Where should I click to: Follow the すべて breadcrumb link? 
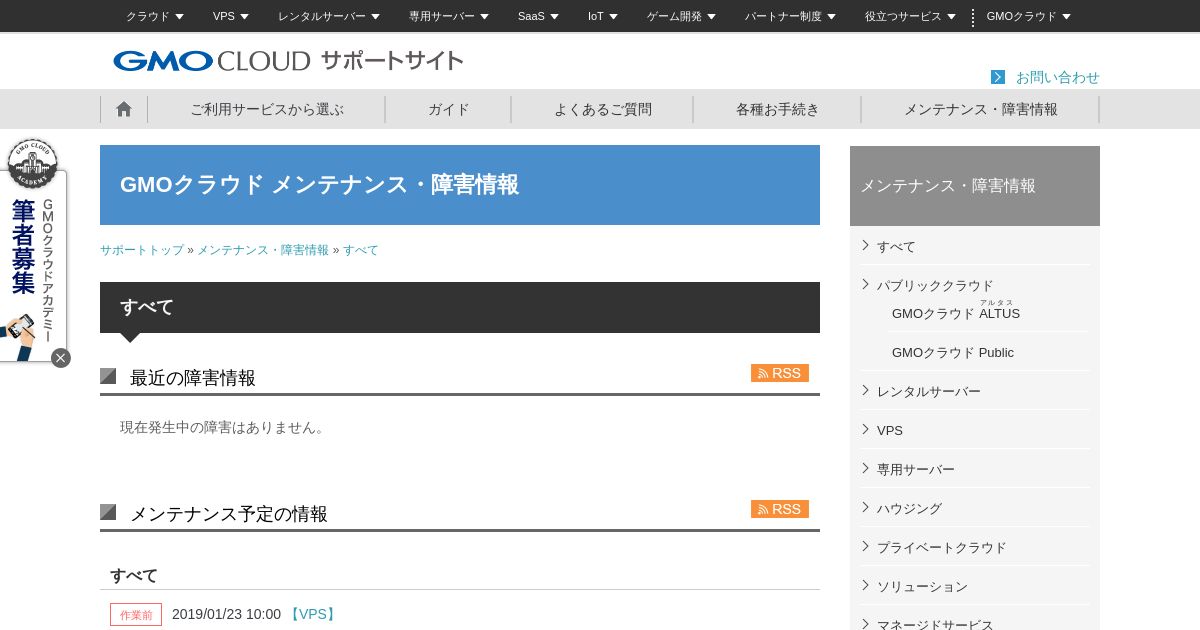click(361, 250)
